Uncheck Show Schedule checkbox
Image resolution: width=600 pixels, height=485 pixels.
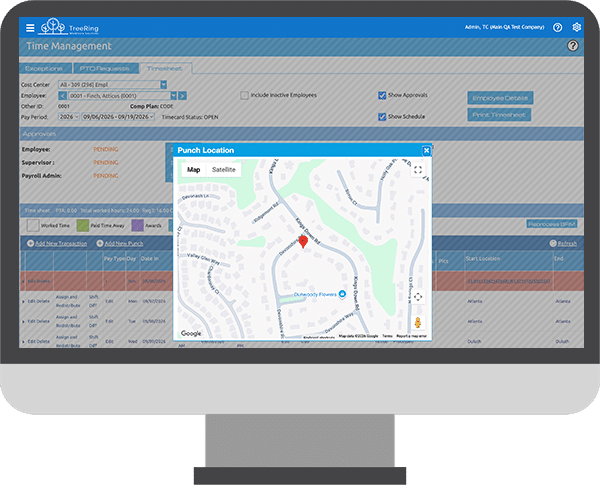(382, 117)
